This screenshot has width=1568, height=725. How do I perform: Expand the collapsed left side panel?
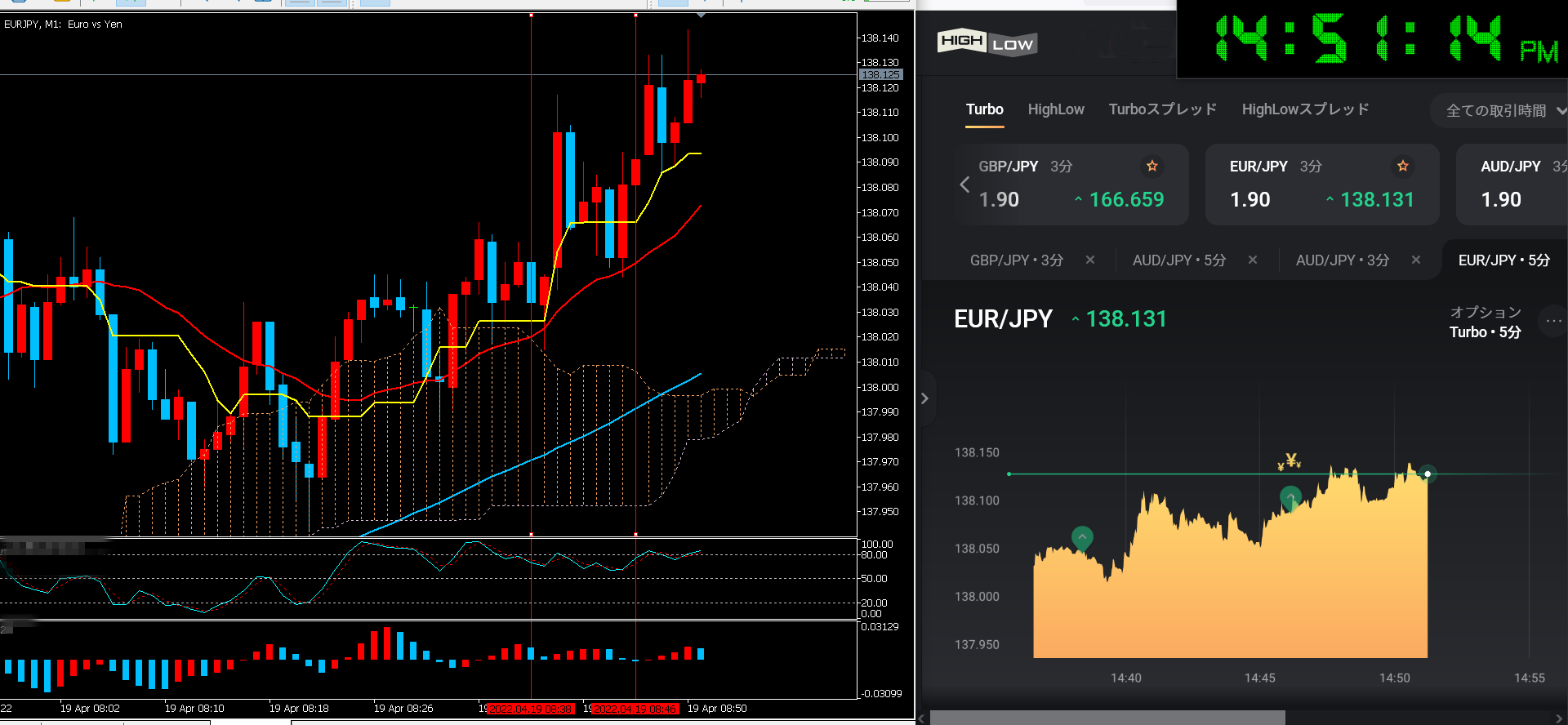click(924, 398)
